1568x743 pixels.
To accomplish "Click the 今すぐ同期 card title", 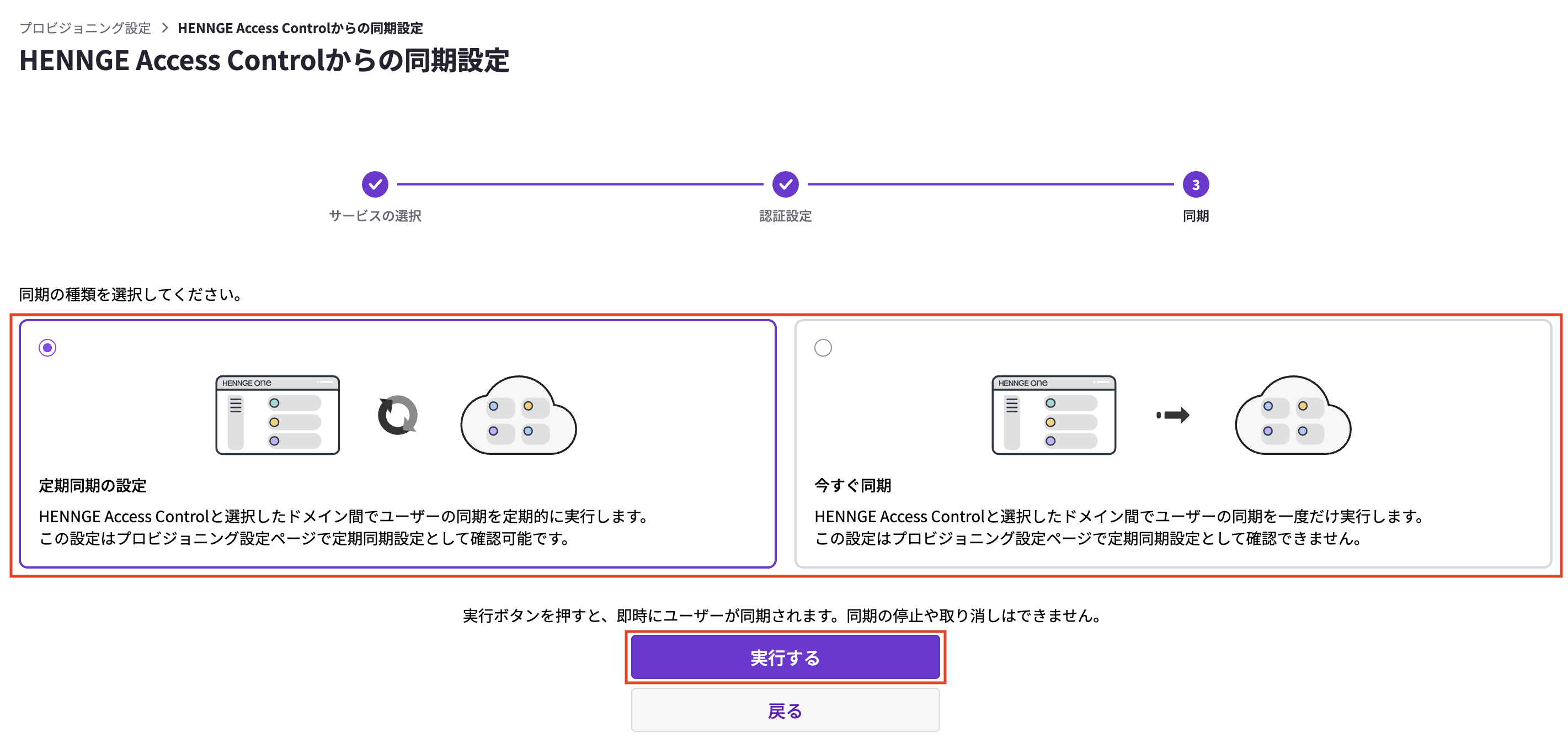I will tap(853, 485).
